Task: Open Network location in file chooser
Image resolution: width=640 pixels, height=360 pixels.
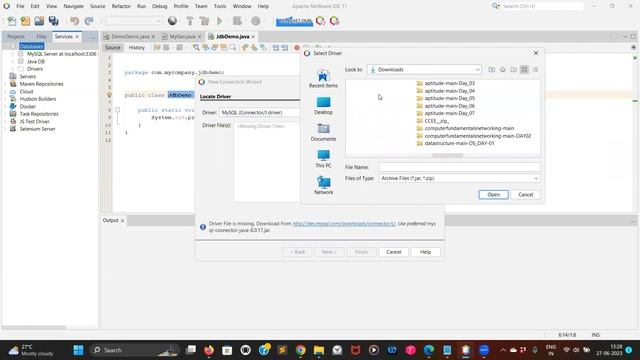Action: (323, 185)
